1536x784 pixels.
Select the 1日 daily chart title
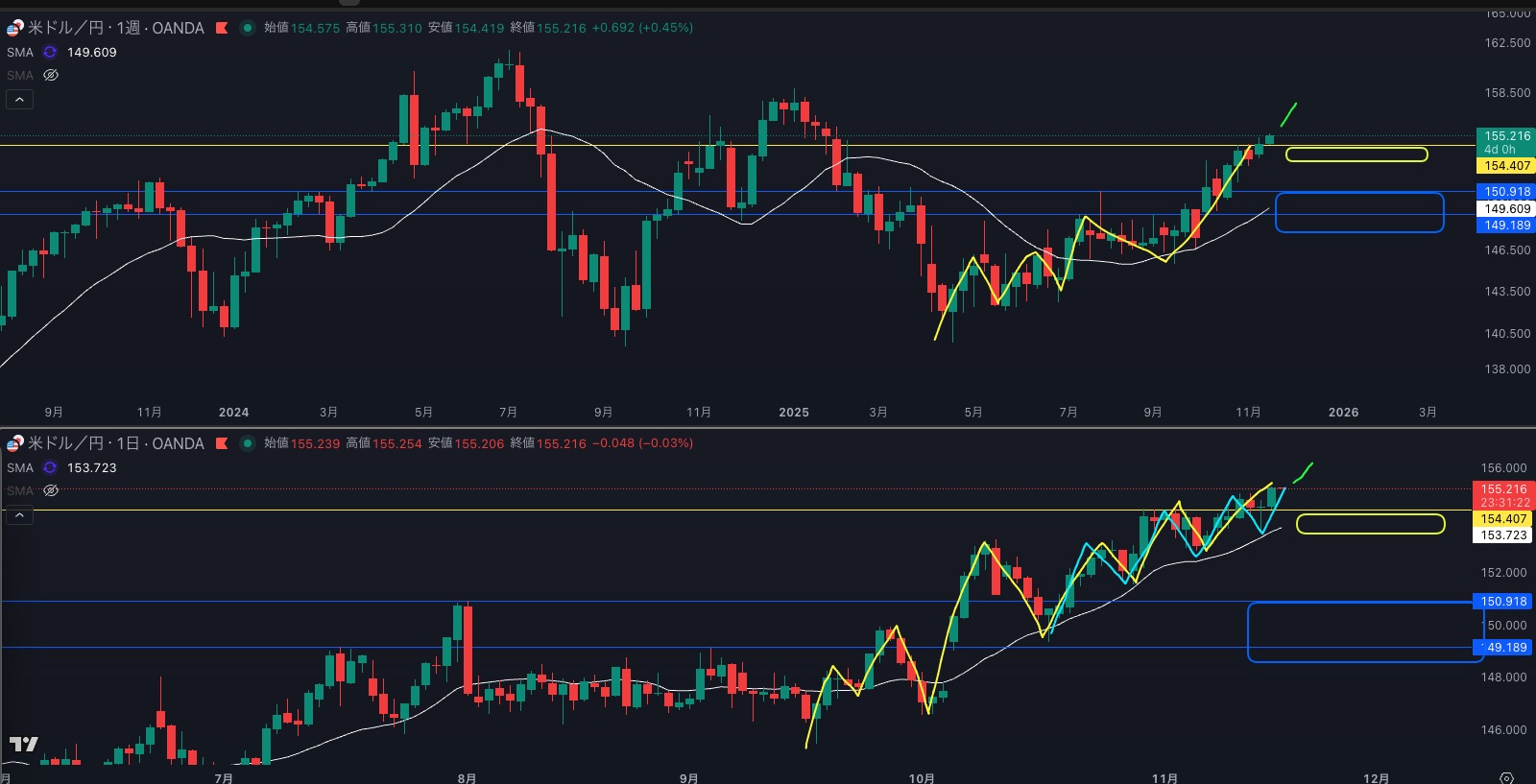(x=128, y=443)
